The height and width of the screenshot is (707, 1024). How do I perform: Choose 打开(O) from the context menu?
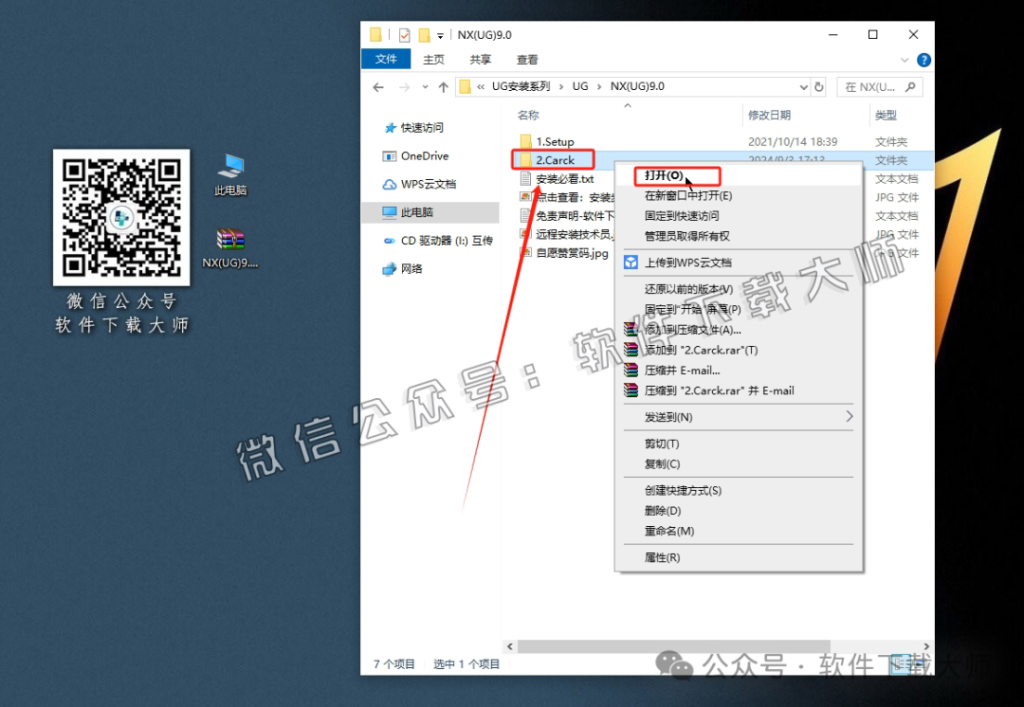click(x=662, y=176)
